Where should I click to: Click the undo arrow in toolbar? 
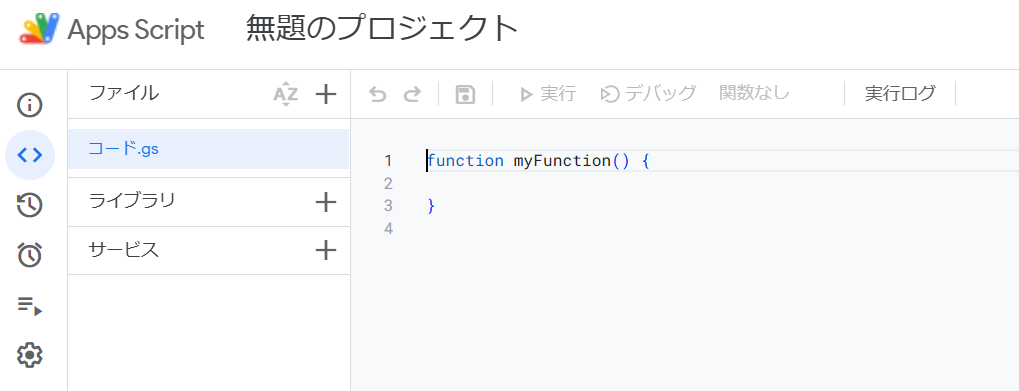(378, 95)
